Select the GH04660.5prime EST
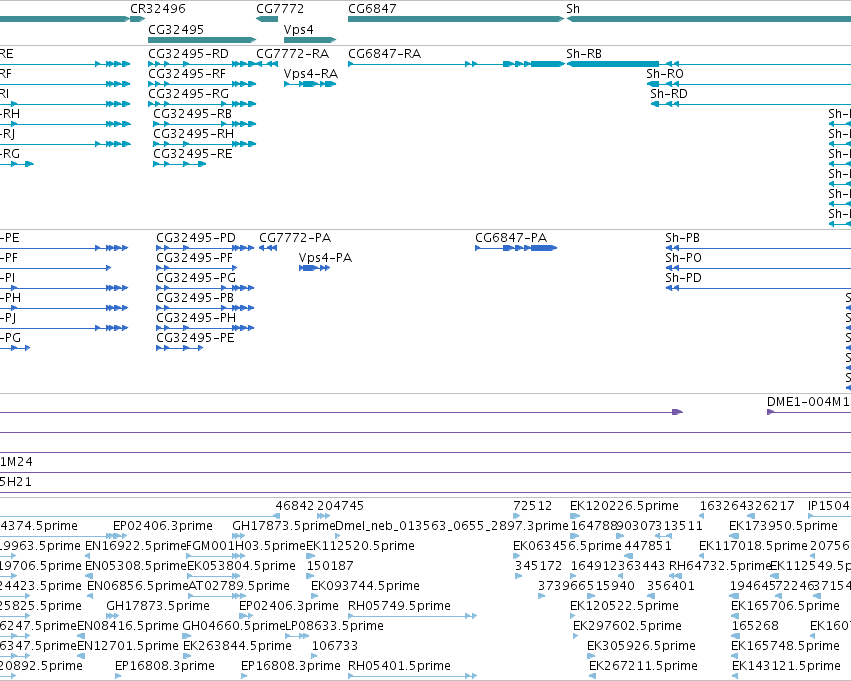Image resolution: width=851 pixels, height=681 pixels. pyautogui.click(x=234, y=626)
